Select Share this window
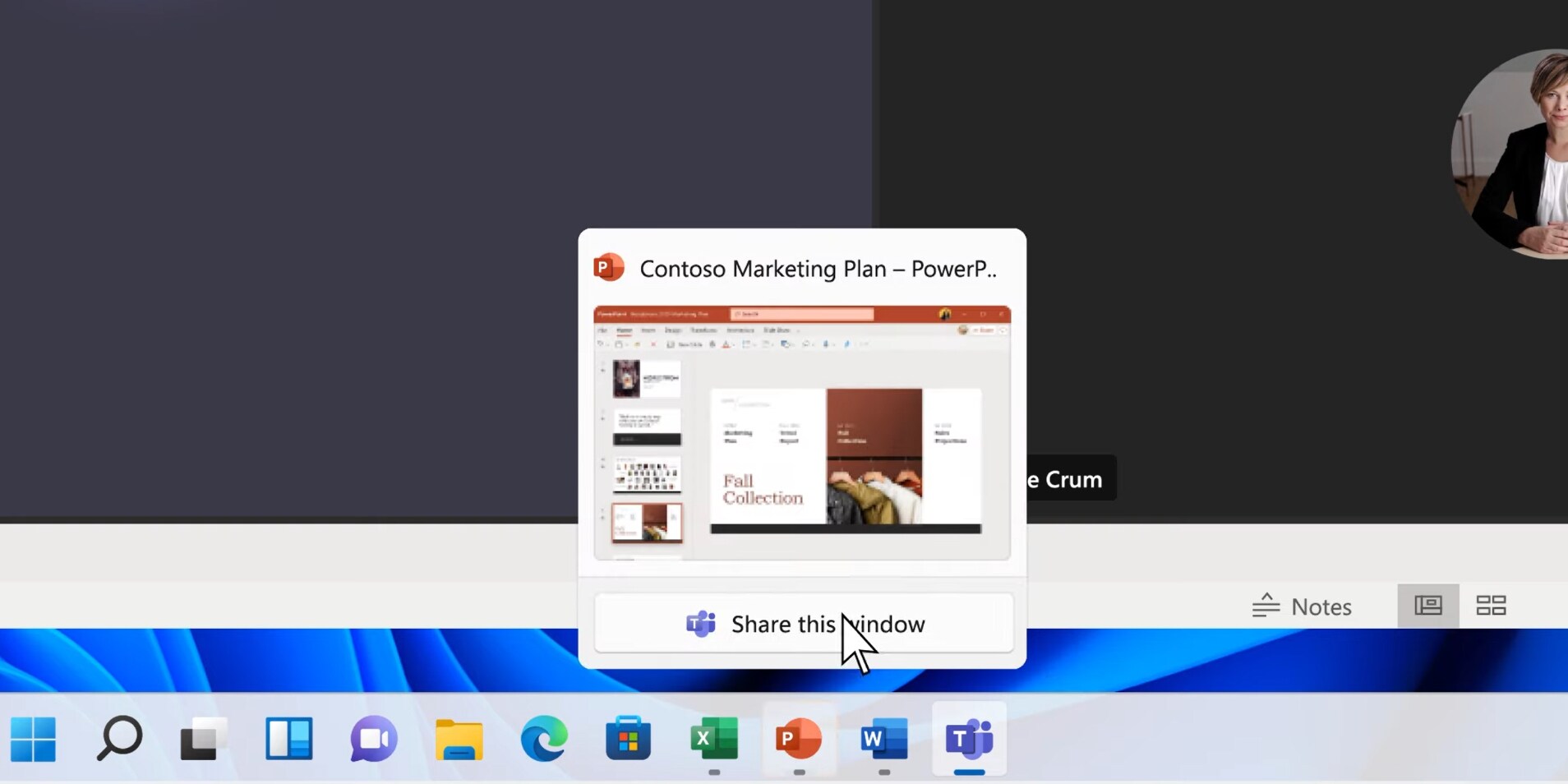The image size is (1568, 784). [x=803, y=623]
